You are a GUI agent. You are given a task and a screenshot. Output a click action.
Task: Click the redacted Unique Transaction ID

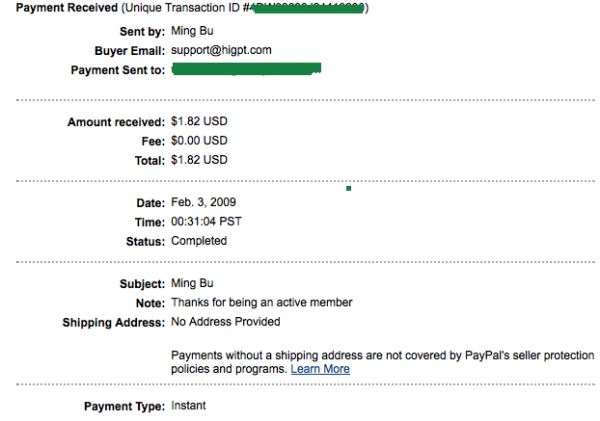pos(300,8)
